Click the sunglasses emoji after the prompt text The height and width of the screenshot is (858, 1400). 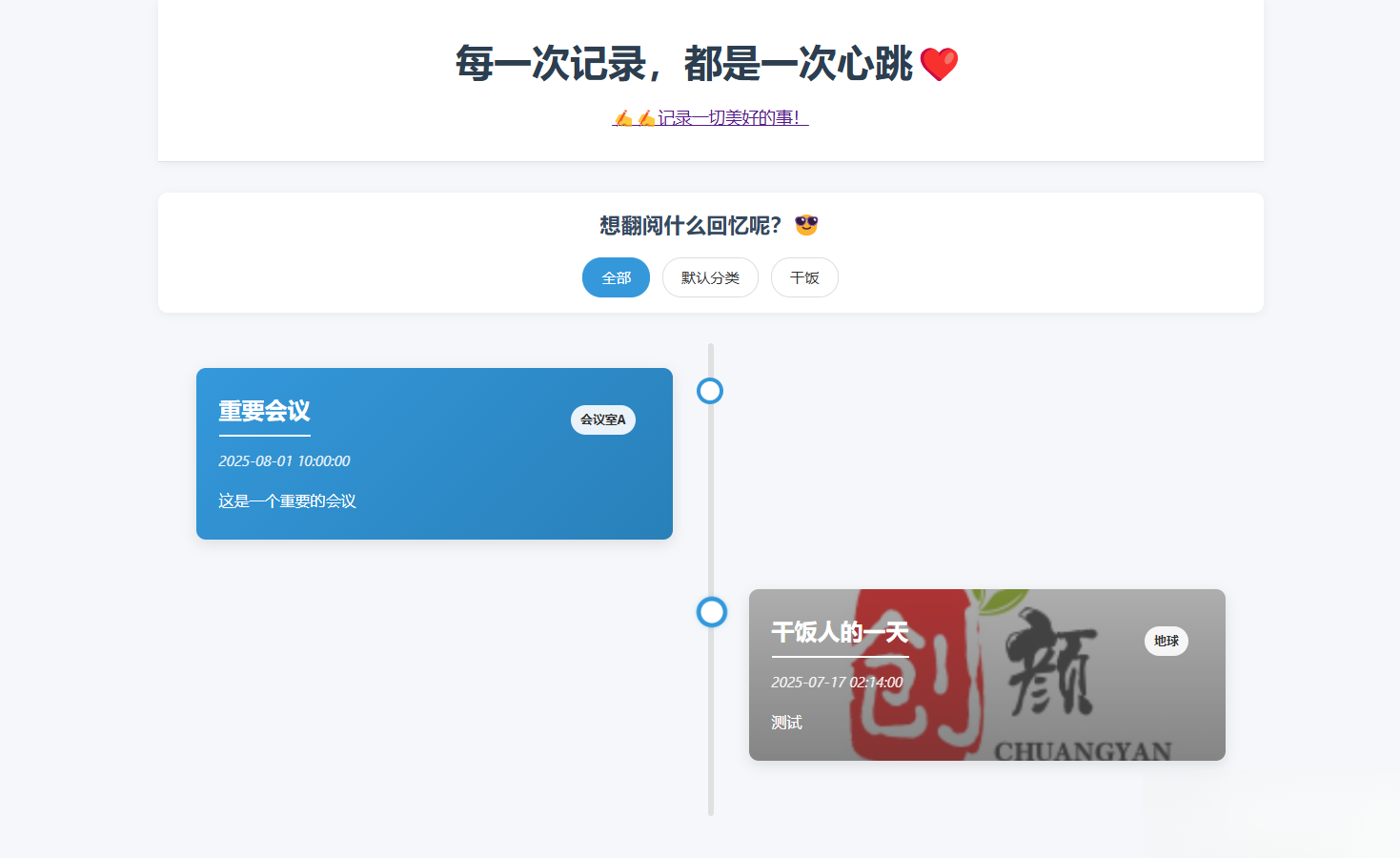point(805,225)
